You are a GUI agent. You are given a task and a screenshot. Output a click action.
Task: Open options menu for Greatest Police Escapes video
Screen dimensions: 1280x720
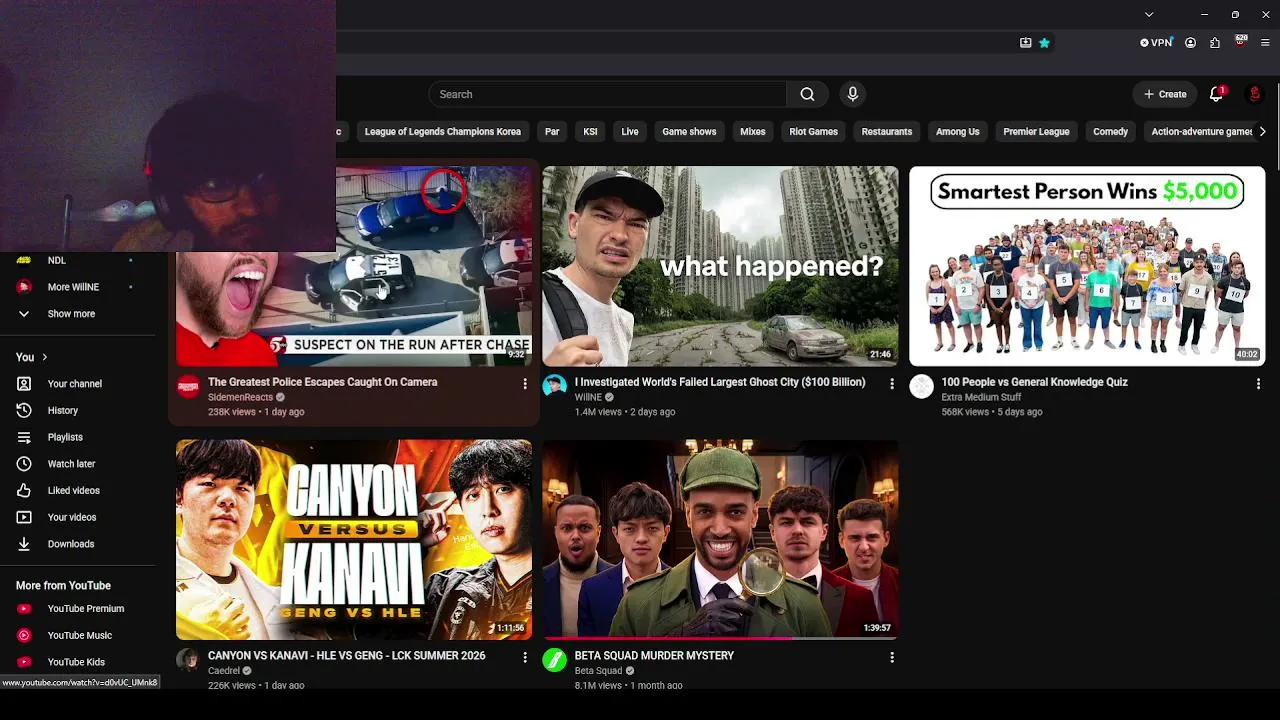[x=525, y=383]
